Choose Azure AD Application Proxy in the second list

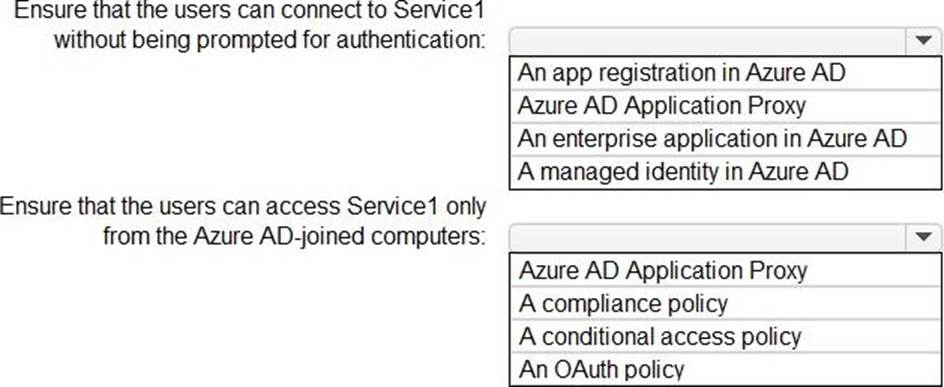(x=725, y=271)
